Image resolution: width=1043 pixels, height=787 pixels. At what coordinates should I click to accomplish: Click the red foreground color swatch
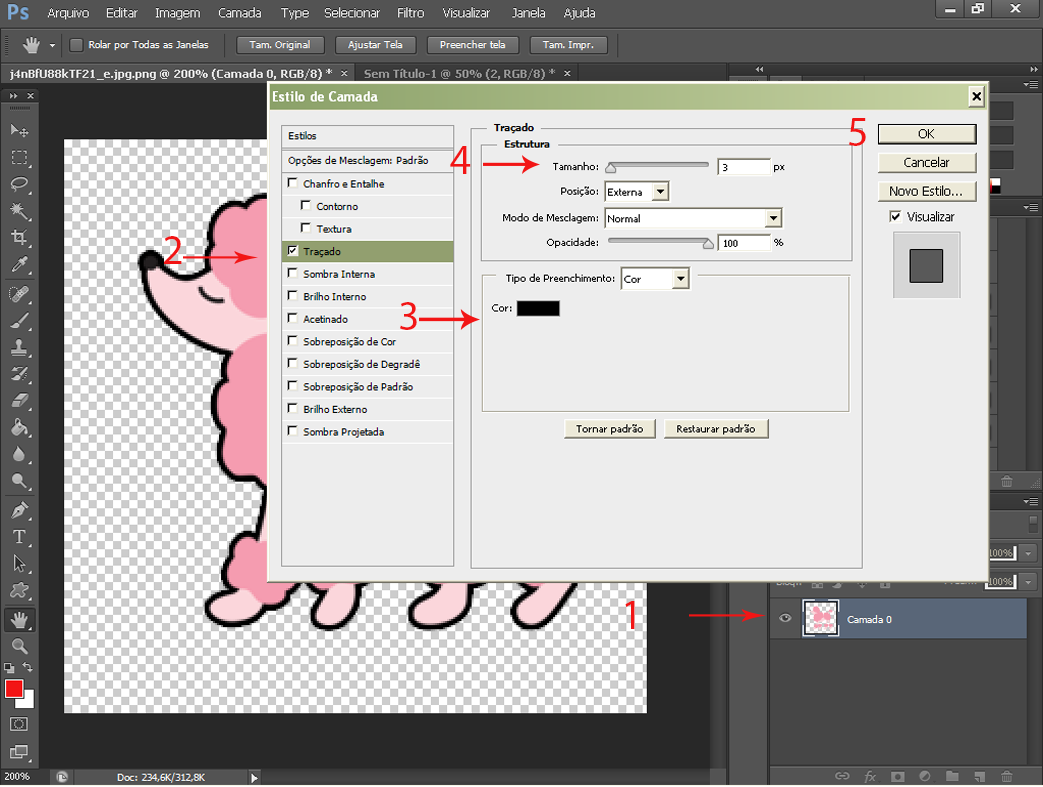pyautogui.click(x=14, y=689)
